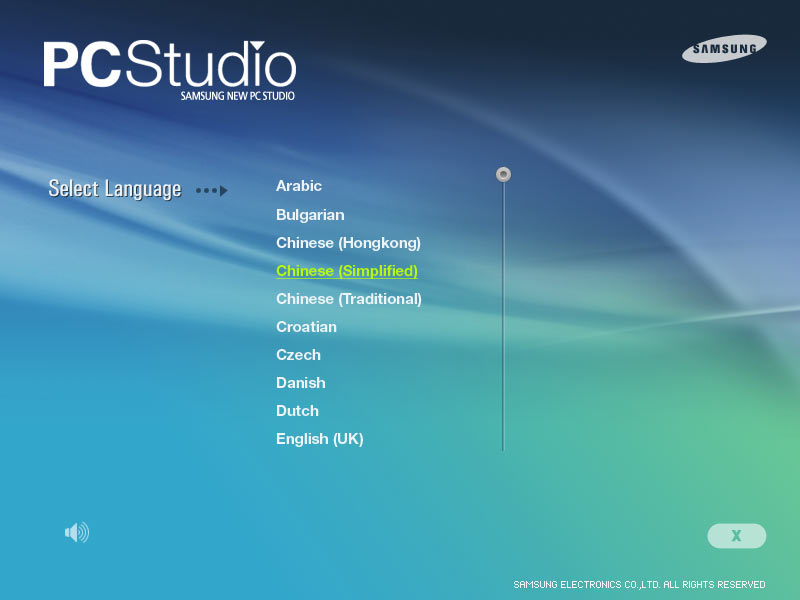Pick English (UK) language

[x=320, y=439]
